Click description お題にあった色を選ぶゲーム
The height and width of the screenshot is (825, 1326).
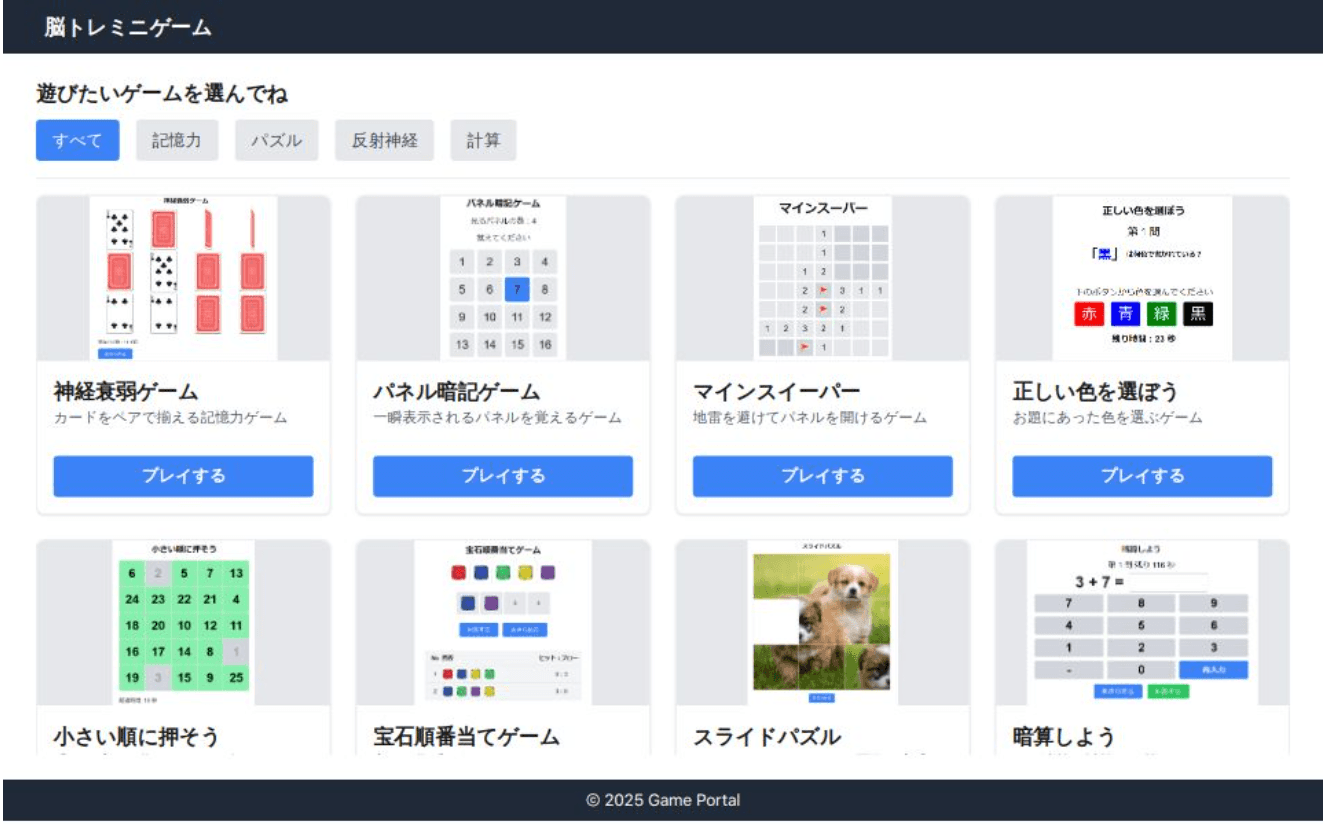coord(1107,418)
